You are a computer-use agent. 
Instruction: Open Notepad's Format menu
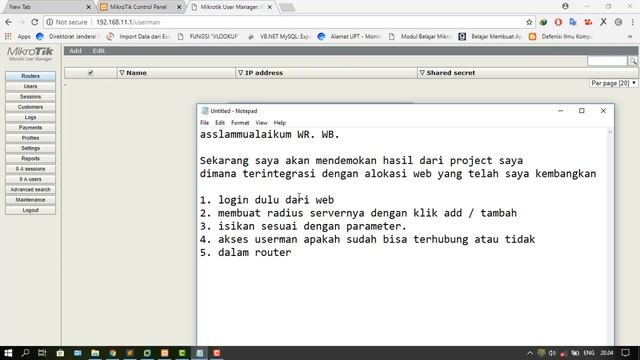pos(240,122)
